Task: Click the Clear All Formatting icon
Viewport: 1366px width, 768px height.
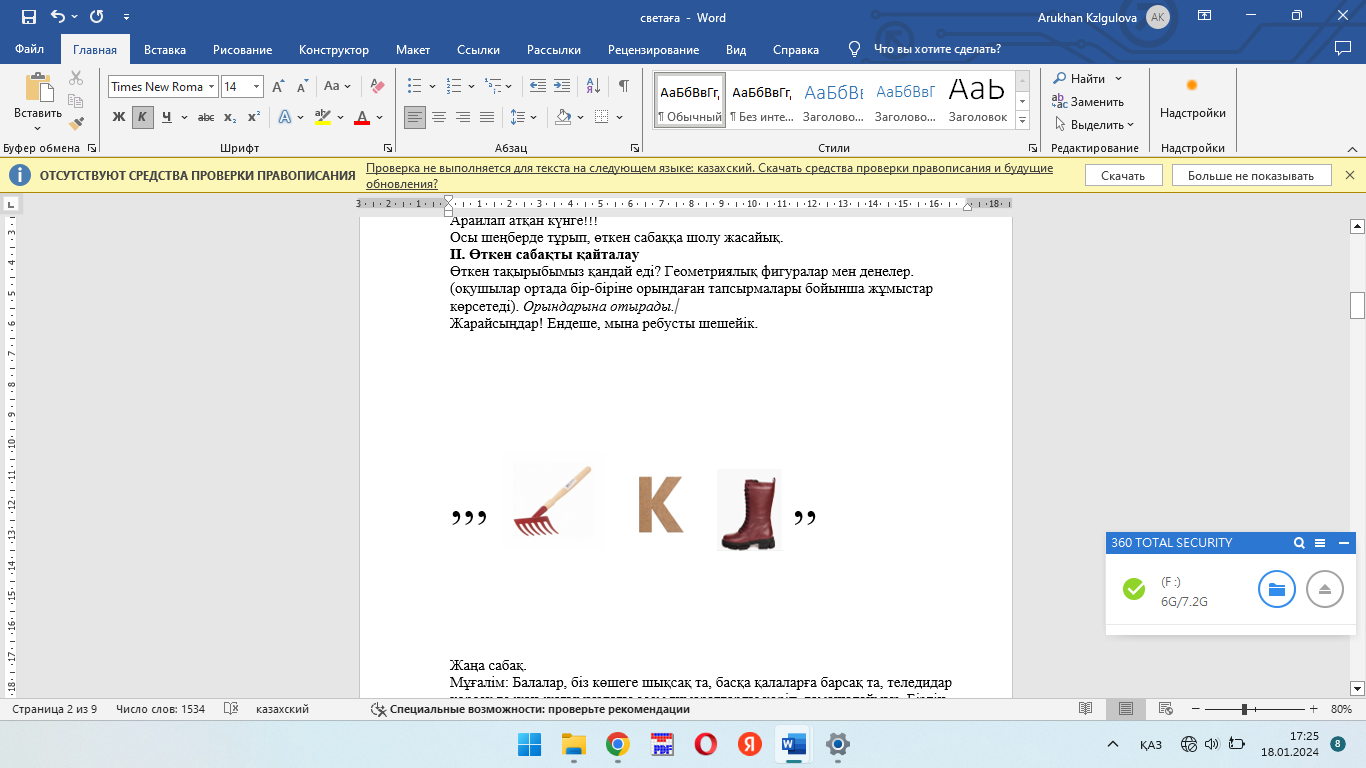Action: [377, 87]
